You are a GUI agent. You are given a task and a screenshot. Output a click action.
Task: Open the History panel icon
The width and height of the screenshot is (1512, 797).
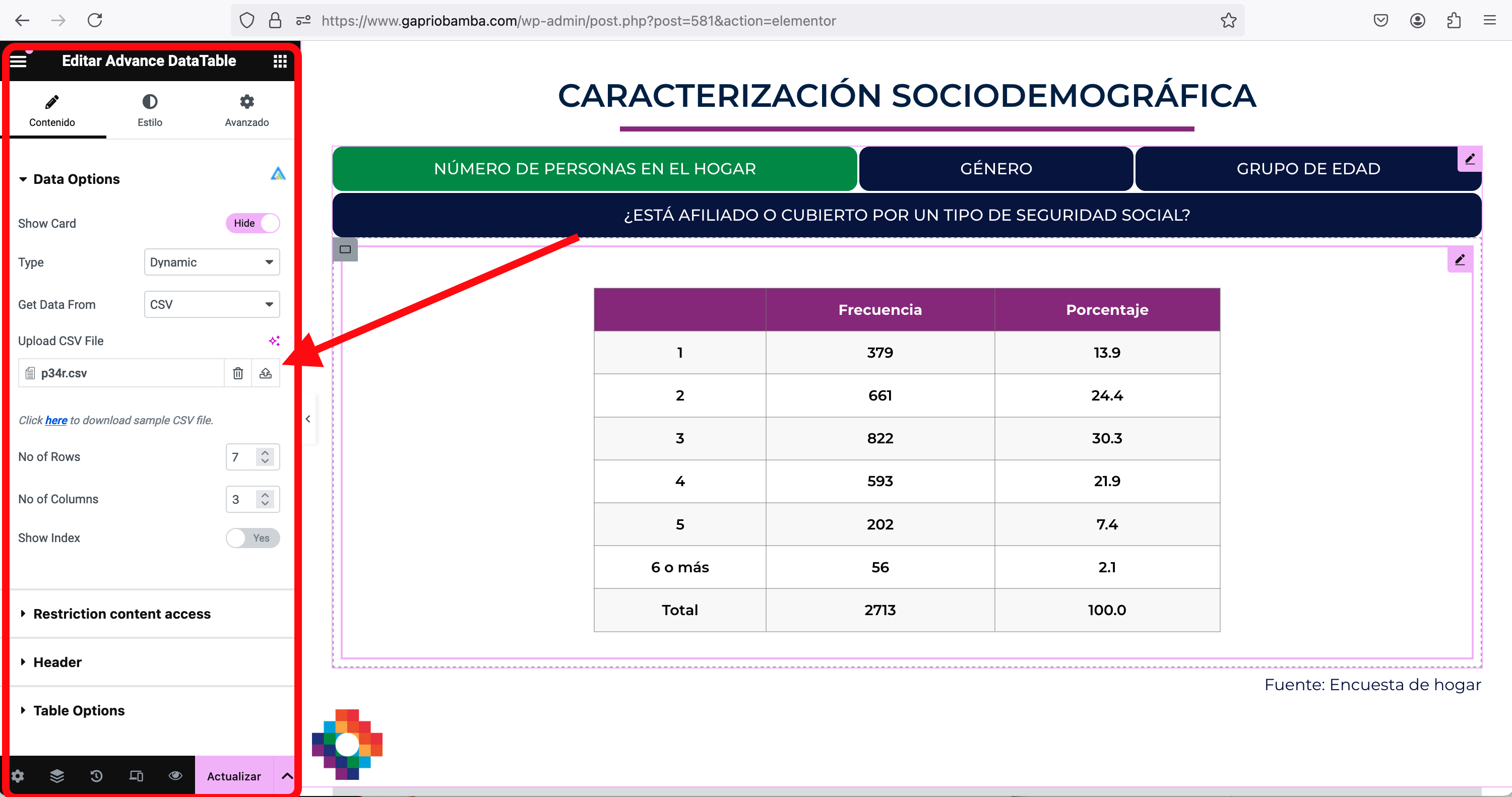coord(96,776)
